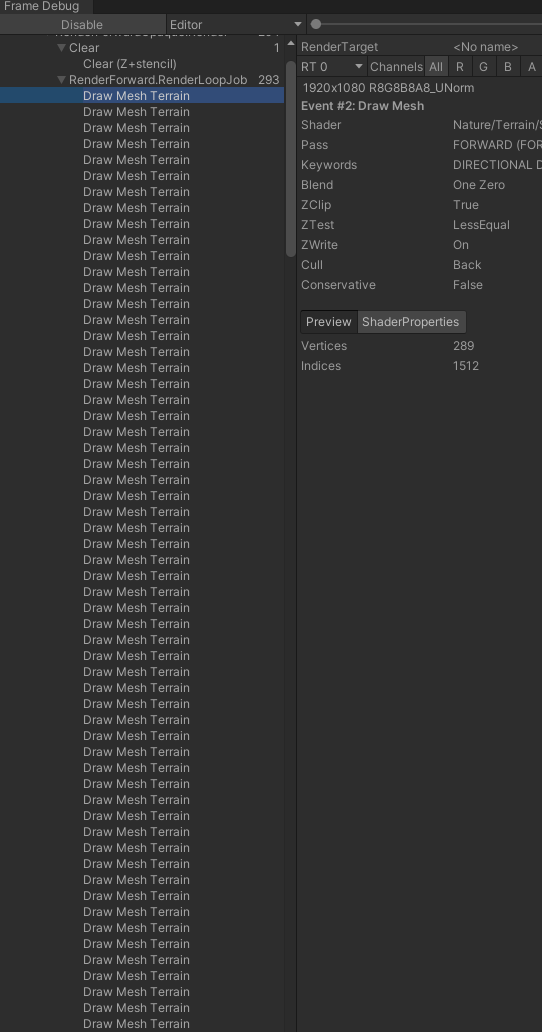Image resolution: width=542 pixels, height=1032 pixels.
Task: Open the RT 0 render target dropdown
Action: click(x=332, y=66)
